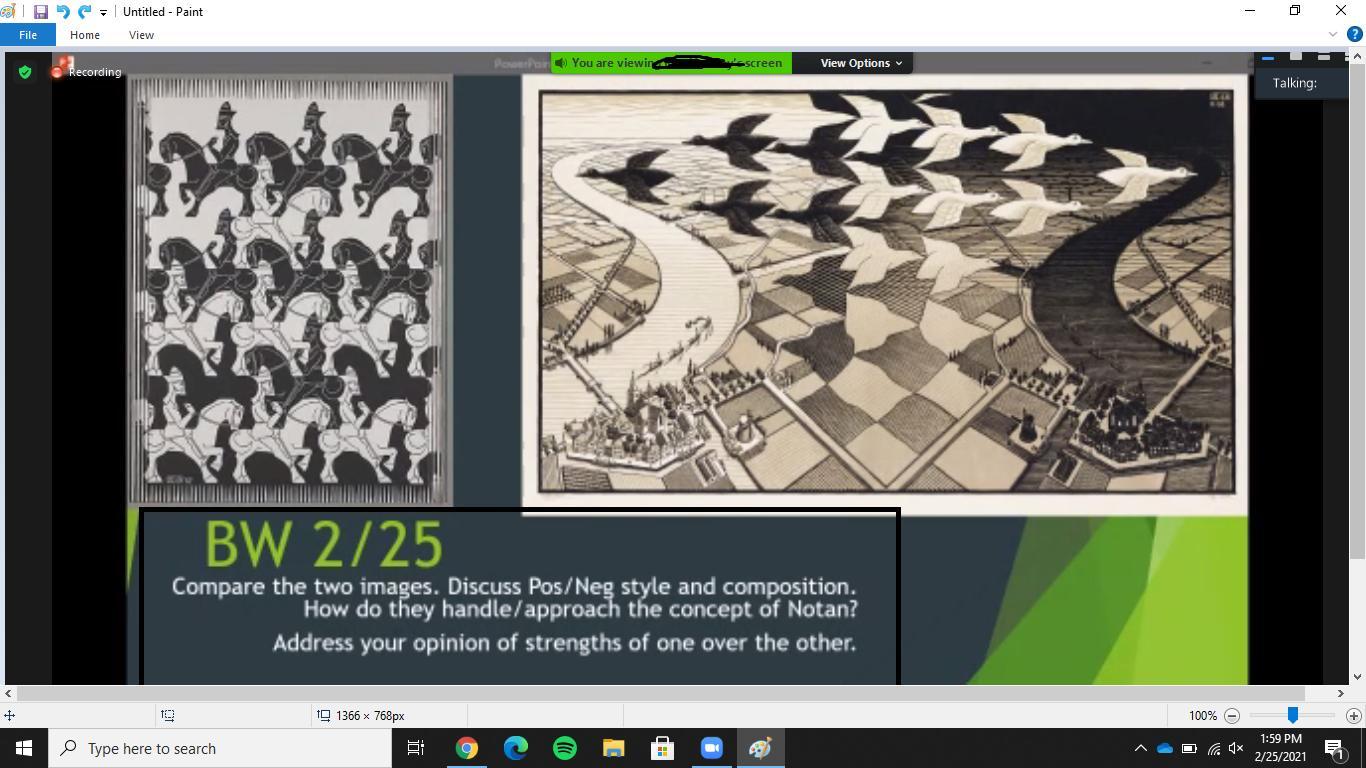
Task: Open the Paint application menu icon
Action: [x=8, y=12]
